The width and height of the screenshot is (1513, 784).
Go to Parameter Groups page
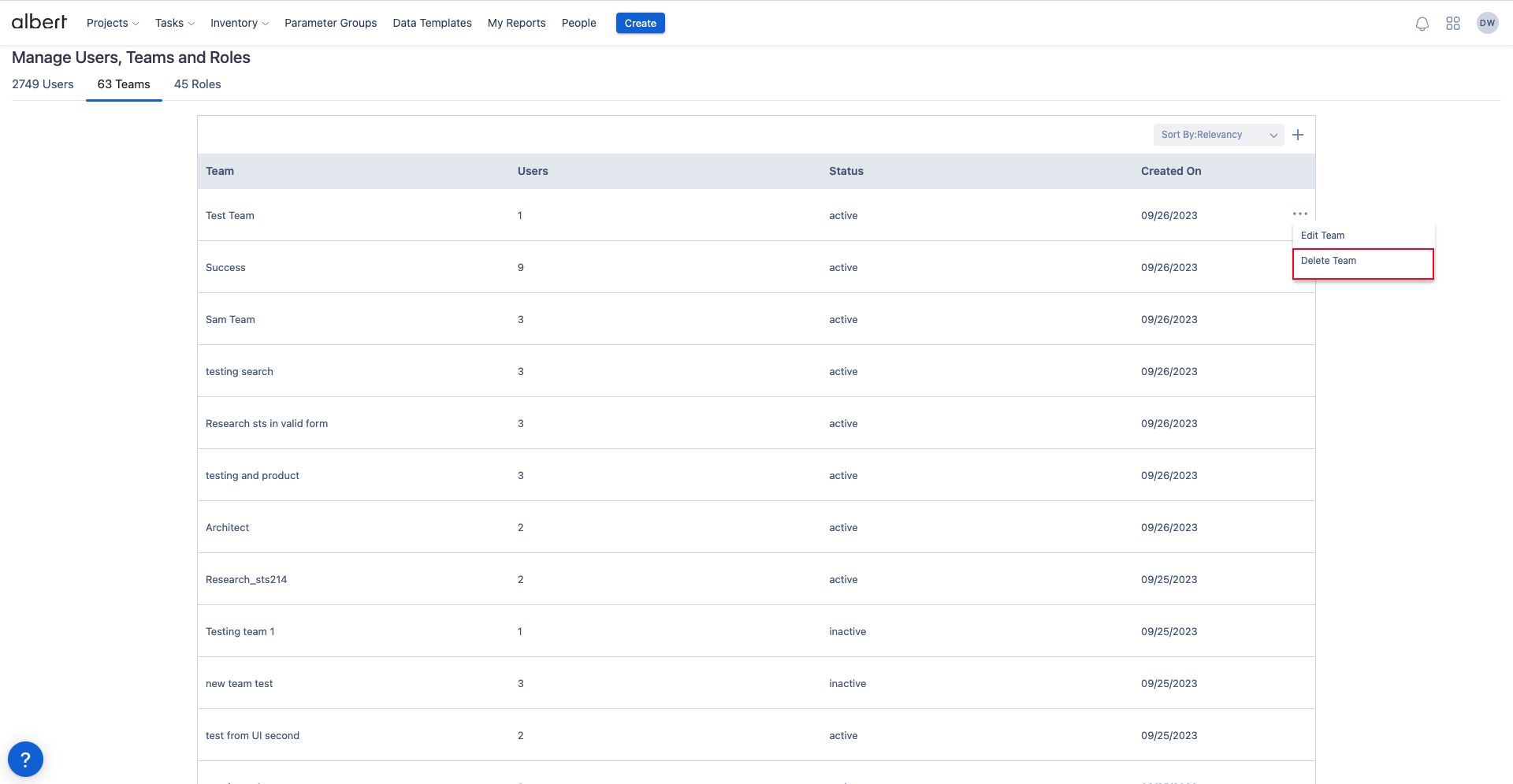(330, 23)
